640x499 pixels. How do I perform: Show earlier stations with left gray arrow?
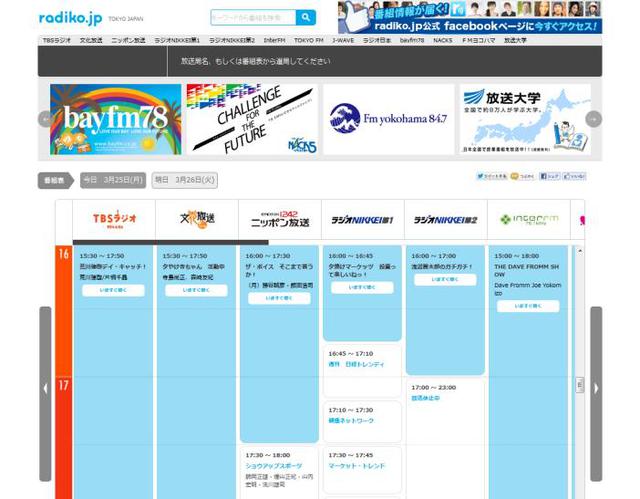click(x=45, y=394)
